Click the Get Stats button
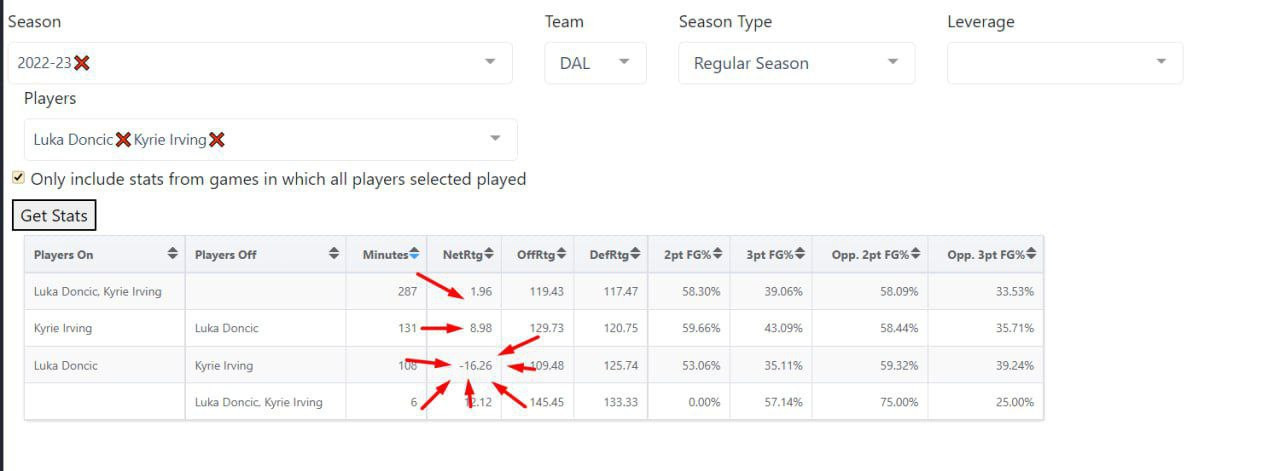Viewport: 1280px width, 471px height. 54,216
